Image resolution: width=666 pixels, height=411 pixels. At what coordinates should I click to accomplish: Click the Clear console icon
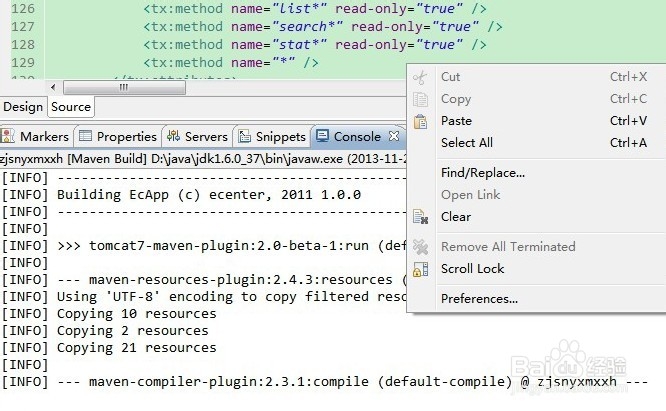(420, 217)
